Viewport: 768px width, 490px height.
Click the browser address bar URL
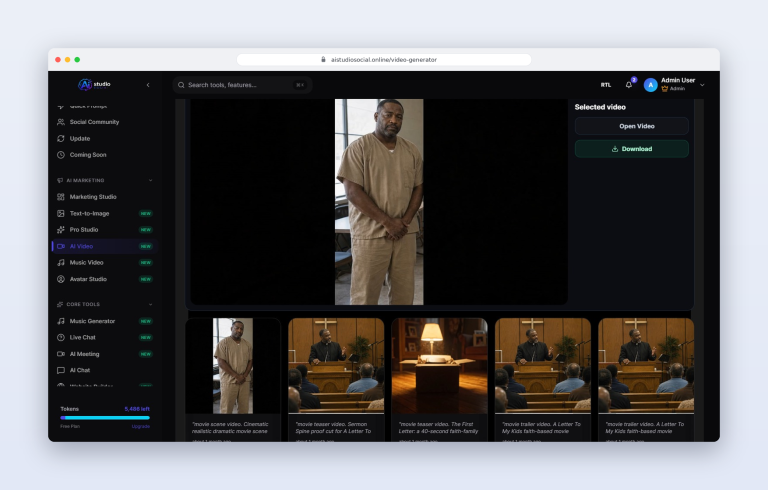tap(384, 60)
